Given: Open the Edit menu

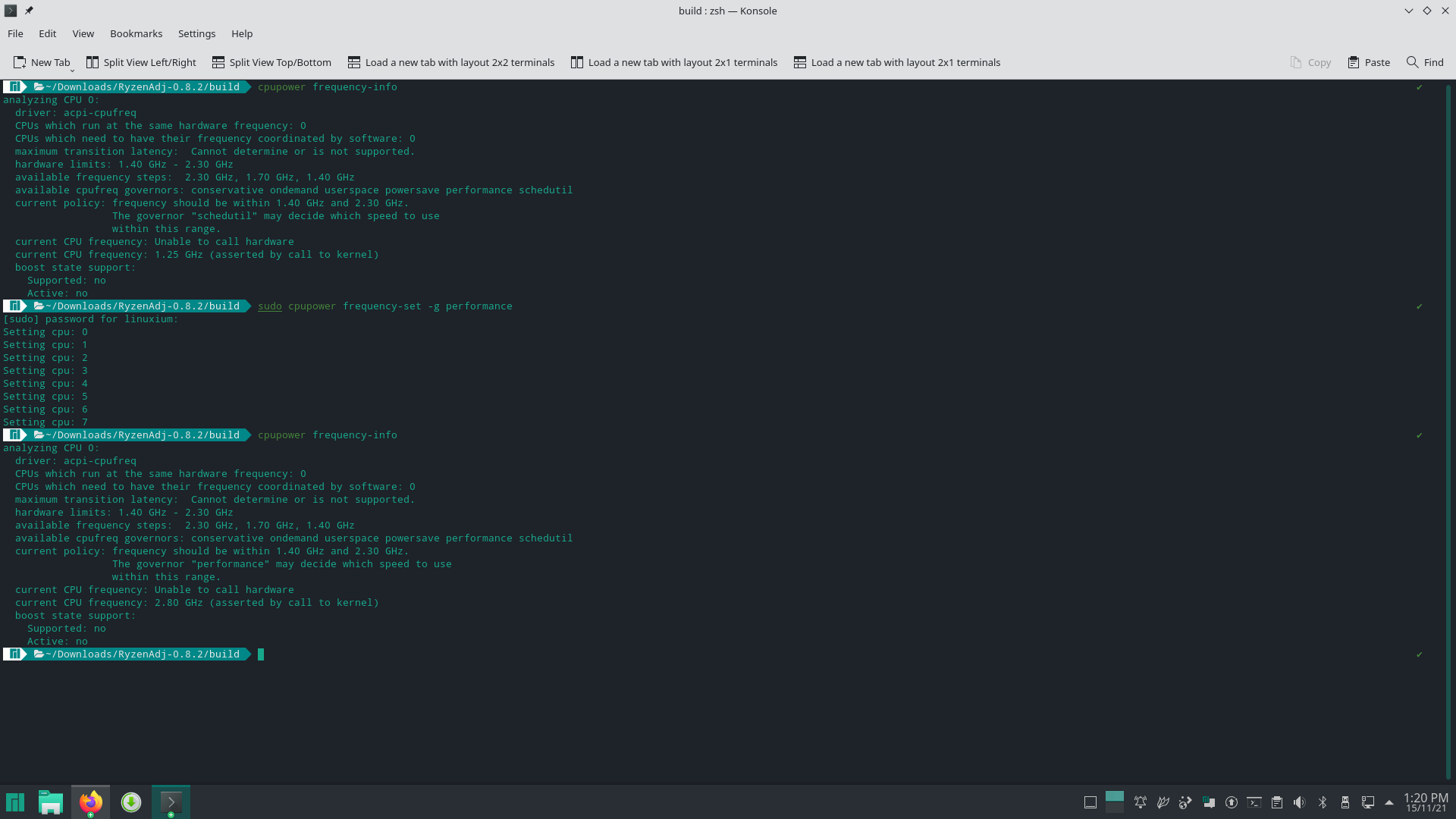Looking at the screenshot, I should point(47,33).
